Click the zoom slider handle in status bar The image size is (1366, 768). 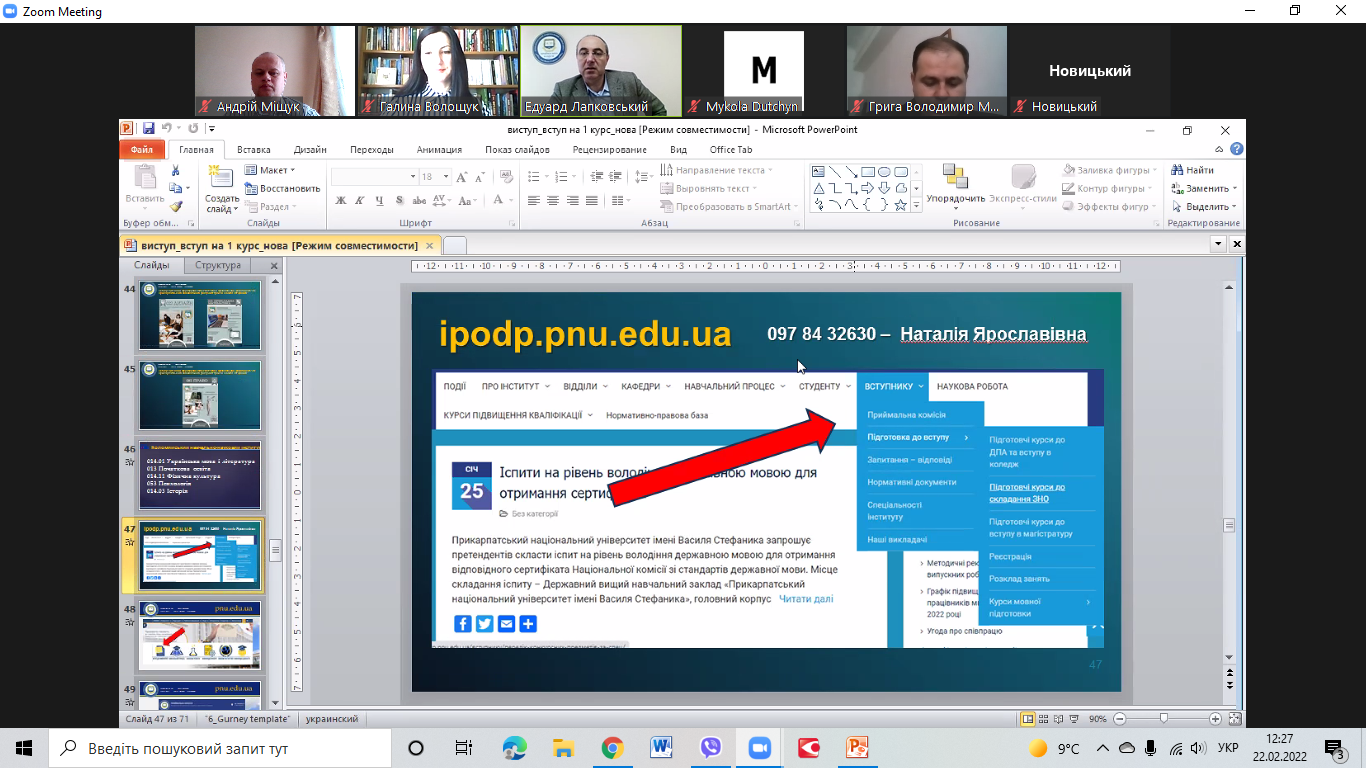[1164, 719]
